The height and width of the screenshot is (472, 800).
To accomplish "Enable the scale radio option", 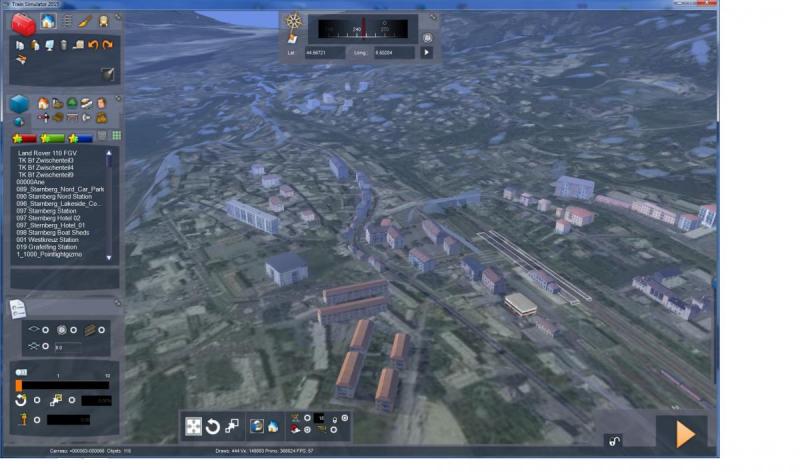I will tap(72, 400).
